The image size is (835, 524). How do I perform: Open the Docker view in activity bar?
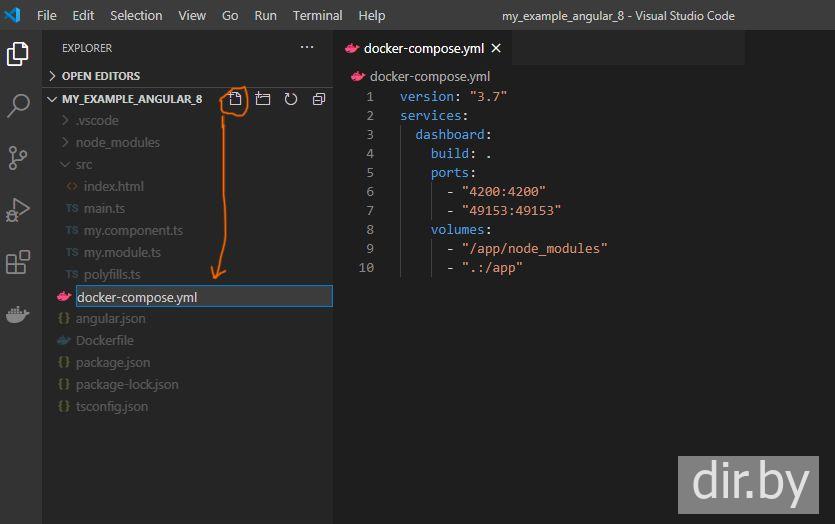(18, 315)
